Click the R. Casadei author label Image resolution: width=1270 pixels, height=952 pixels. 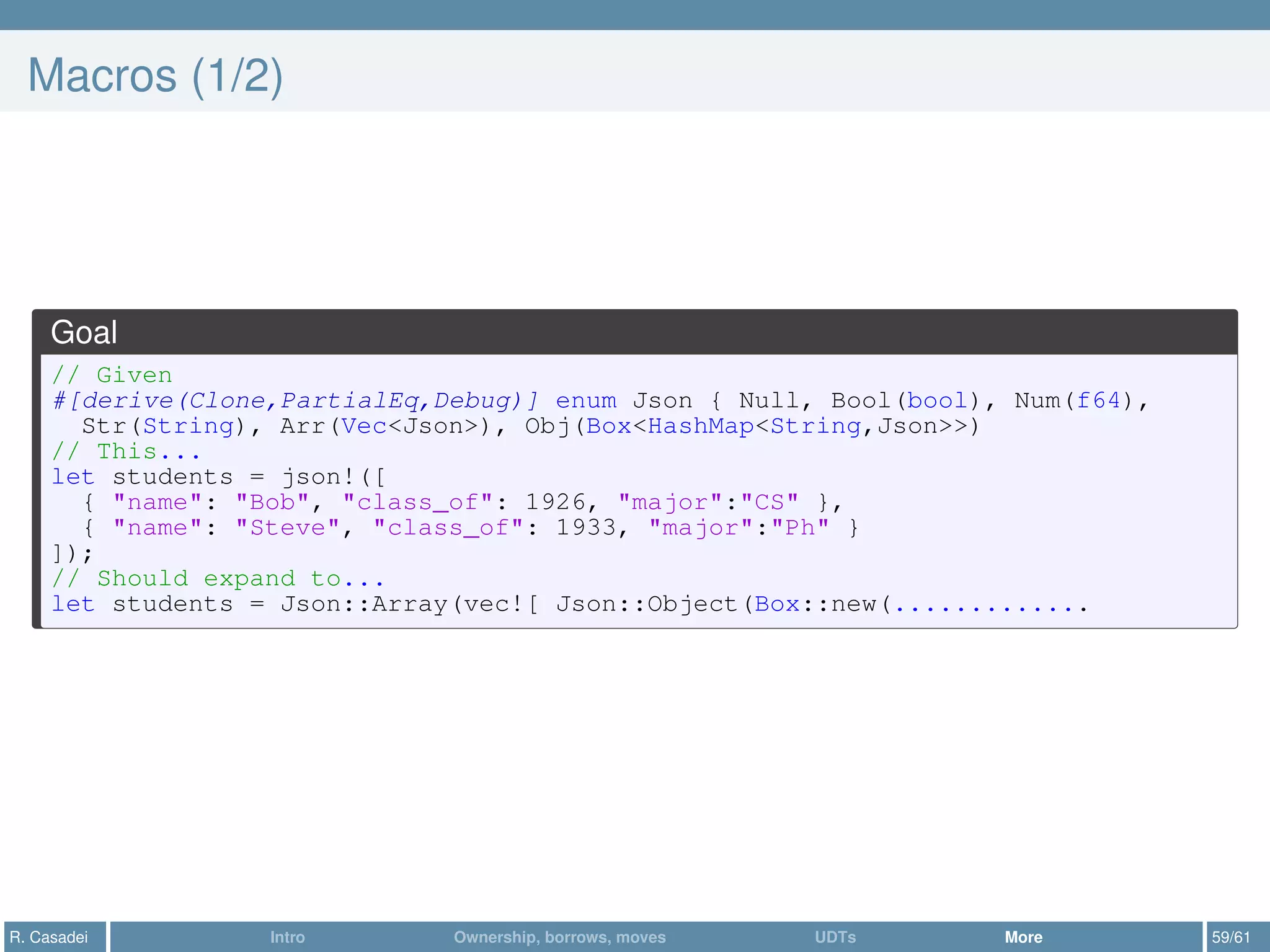pos(49,937)
